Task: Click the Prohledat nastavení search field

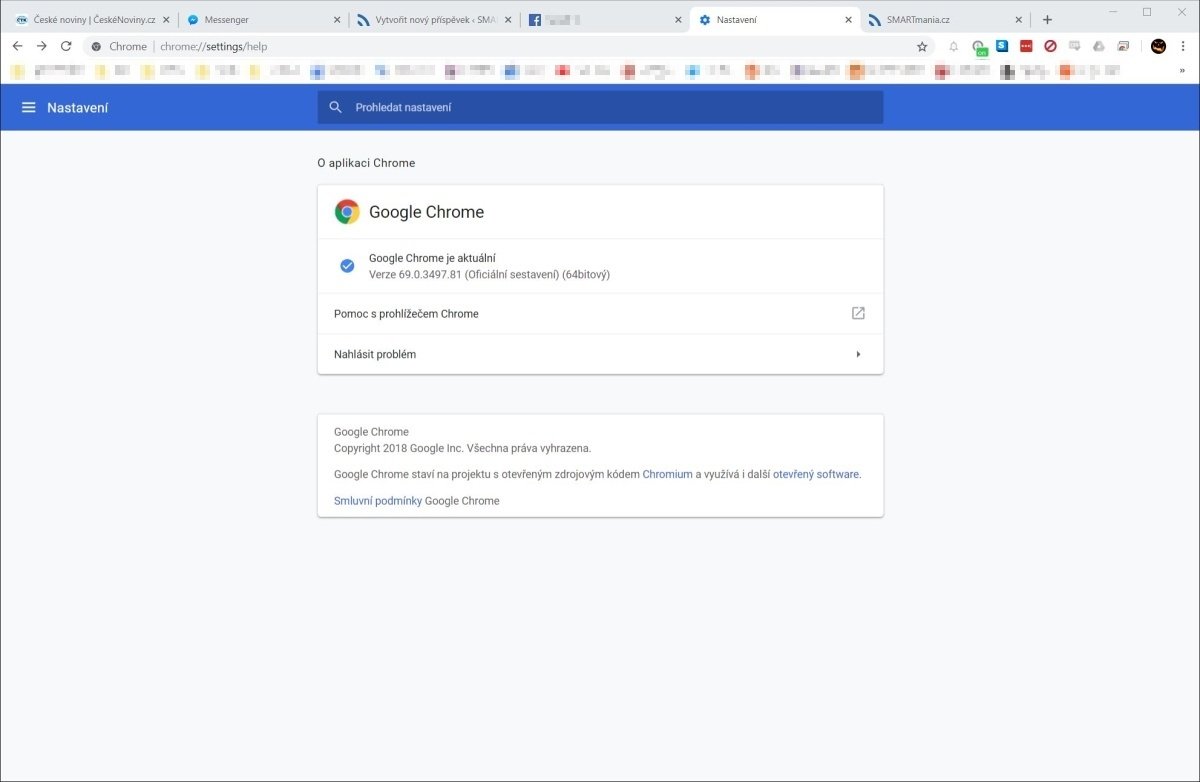Action: pyautogui.click(x=600, y=107)
